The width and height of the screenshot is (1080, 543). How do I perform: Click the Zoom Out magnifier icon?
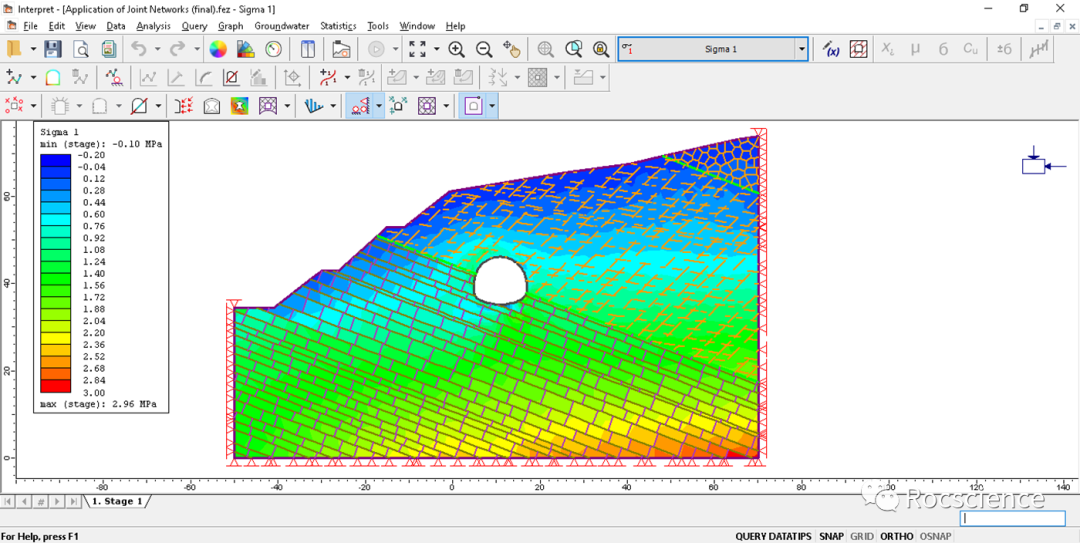click(484, 49)
